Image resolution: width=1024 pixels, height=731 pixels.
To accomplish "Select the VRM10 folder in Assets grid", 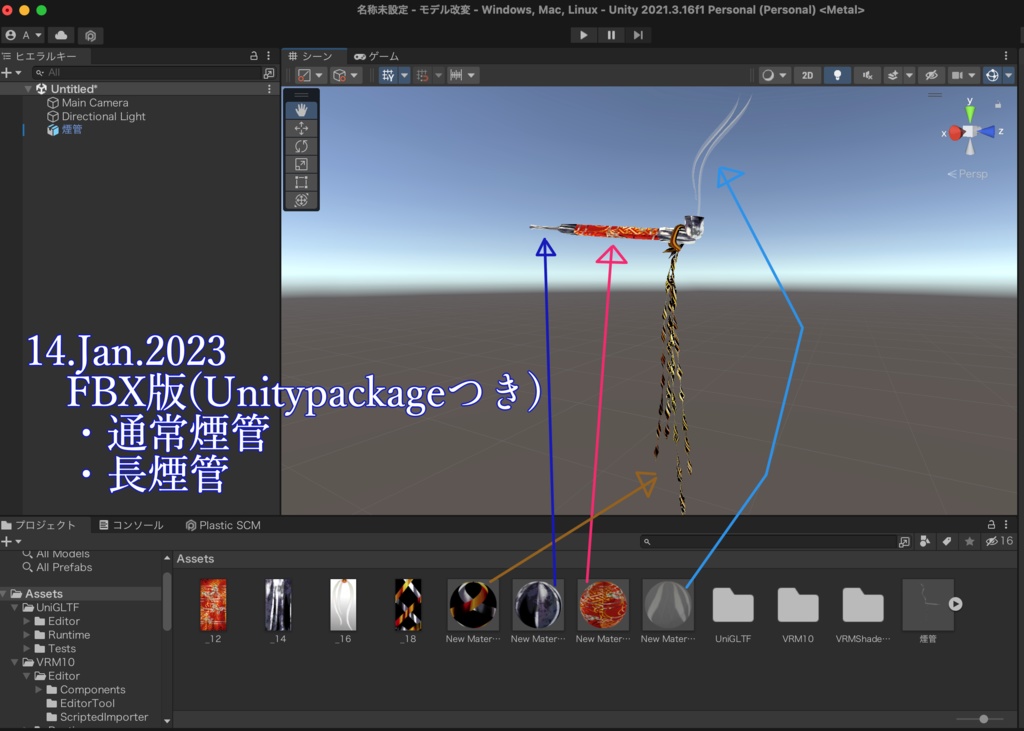I will pyautogui.click(x=798, y=606).
